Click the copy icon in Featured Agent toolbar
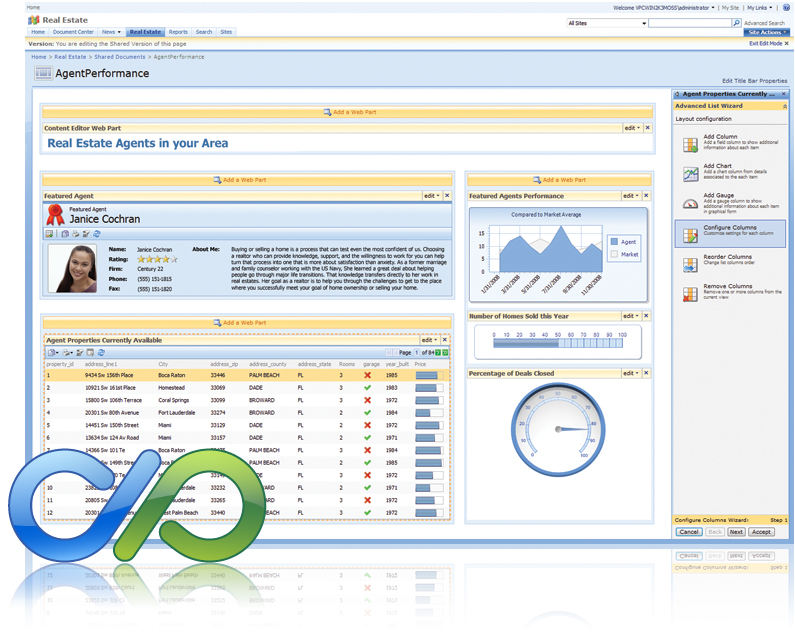Screen dimensions: 795x643 [x=65, y=234]
